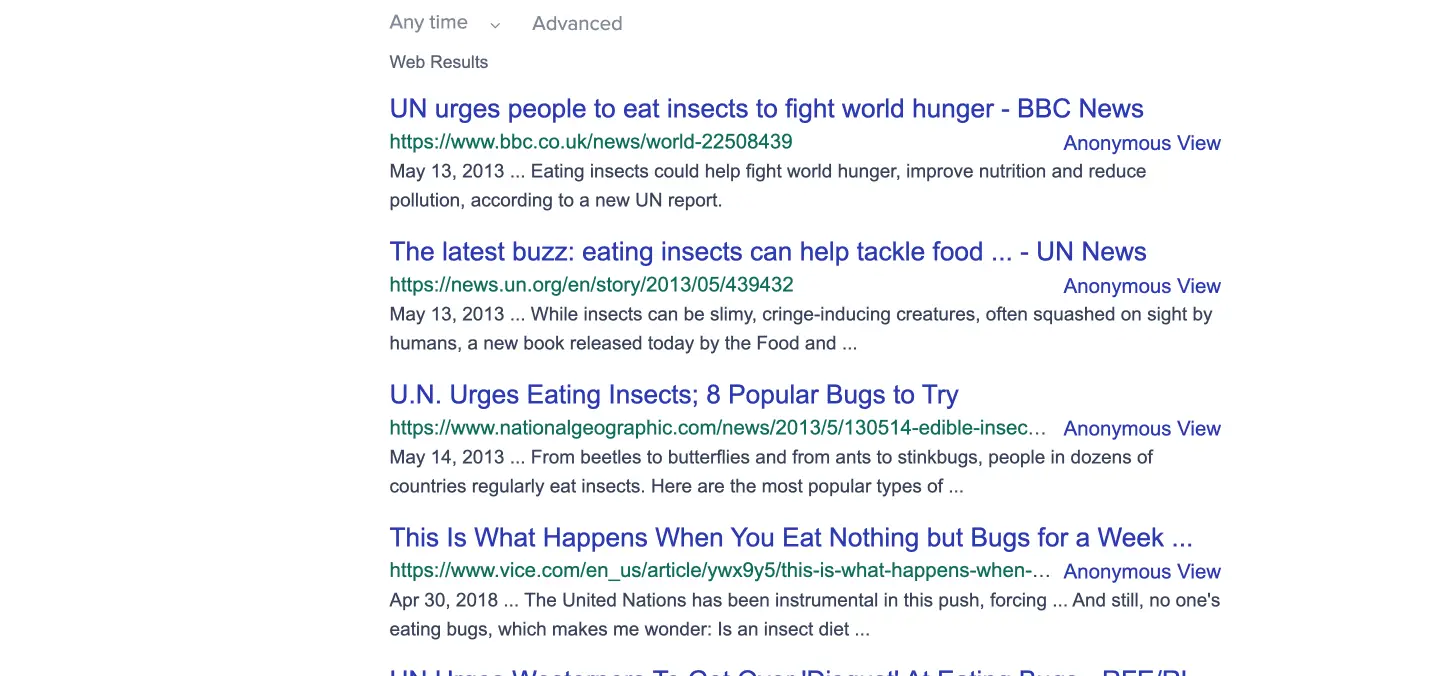Open Anonymous View for the BBC result
1436x676 pixels.
tap(1142, 143)
